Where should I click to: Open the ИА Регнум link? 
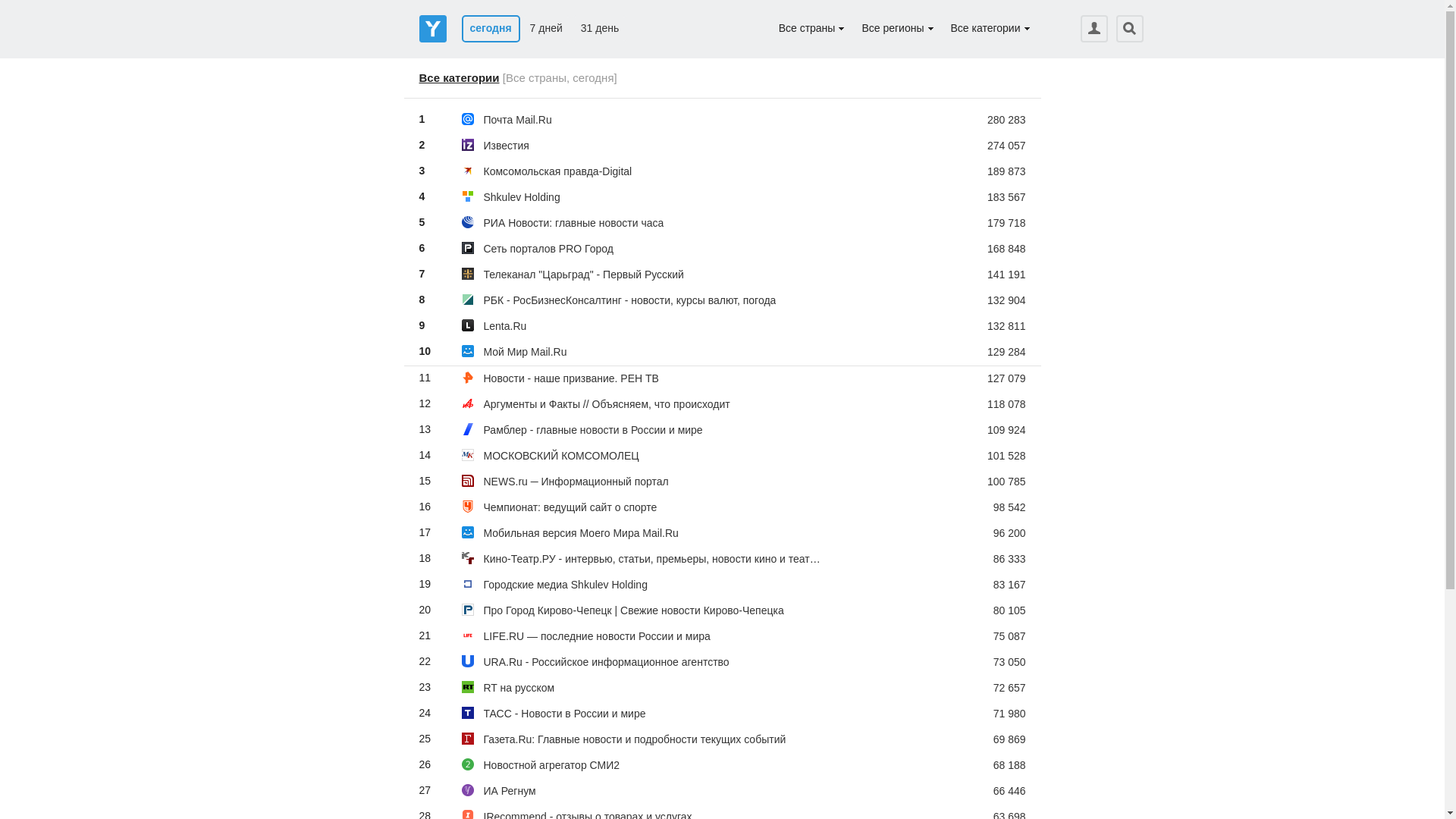510,791
